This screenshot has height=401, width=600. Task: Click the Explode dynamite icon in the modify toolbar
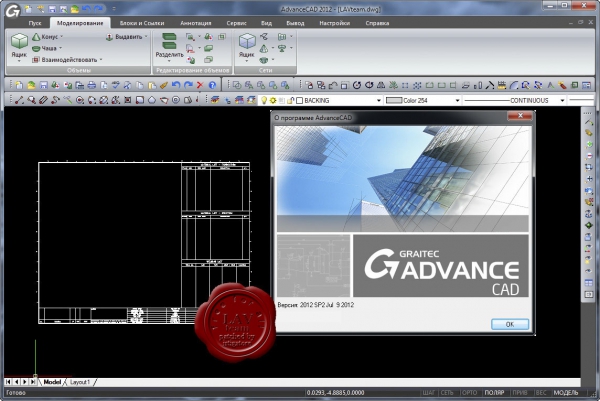(562, 85)
